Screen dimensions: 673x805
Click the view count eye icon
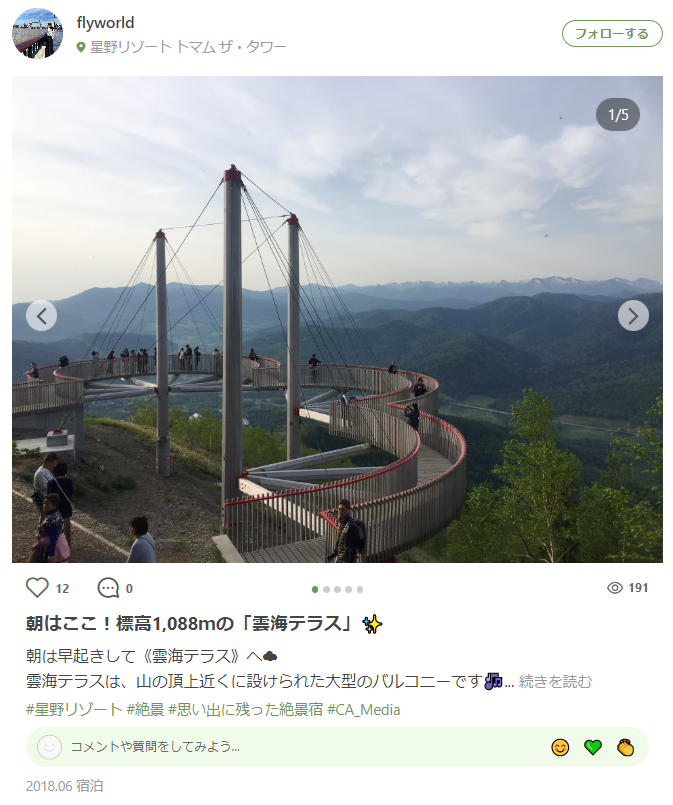pyautogui.click(x=614, y=588)
